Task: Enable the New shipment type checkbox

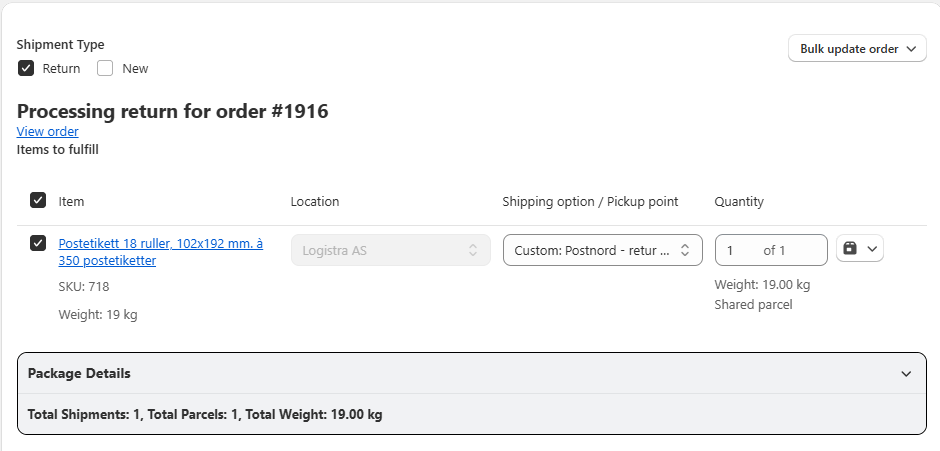Action: coord(105,69)
